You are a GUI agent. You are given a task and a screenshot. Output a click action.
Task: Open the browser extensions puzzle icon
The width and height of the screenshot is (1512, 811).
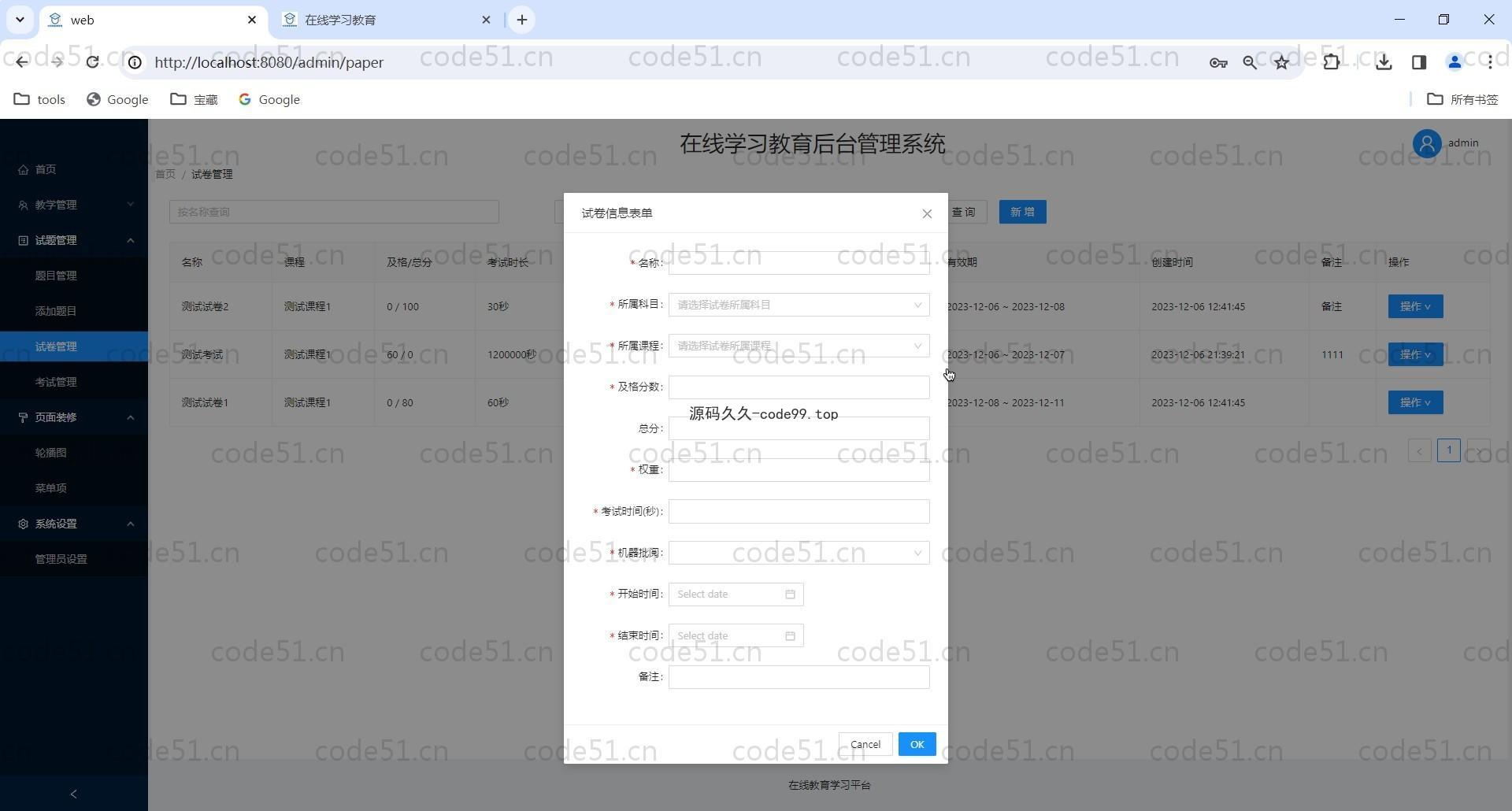click(1332, 62)
